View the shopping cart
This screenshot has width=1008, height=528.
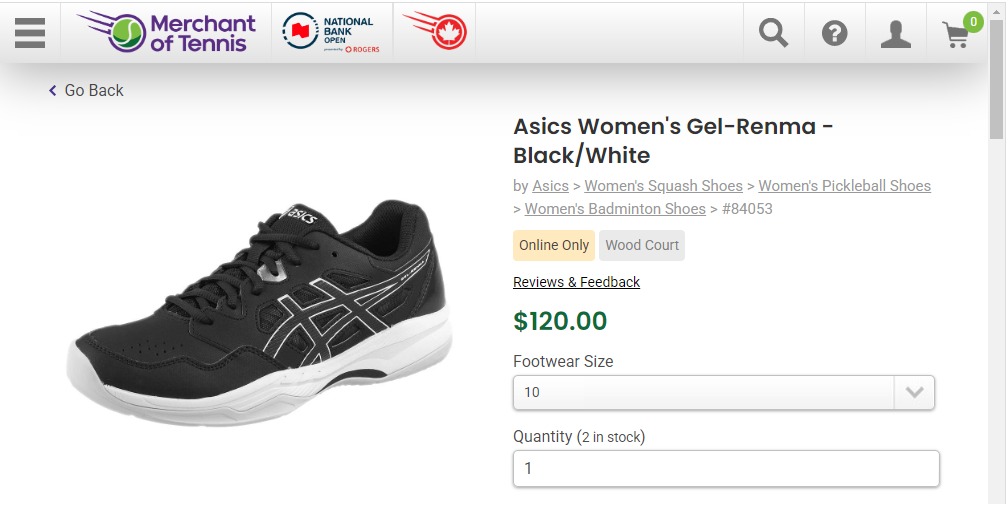coord(957,34)
